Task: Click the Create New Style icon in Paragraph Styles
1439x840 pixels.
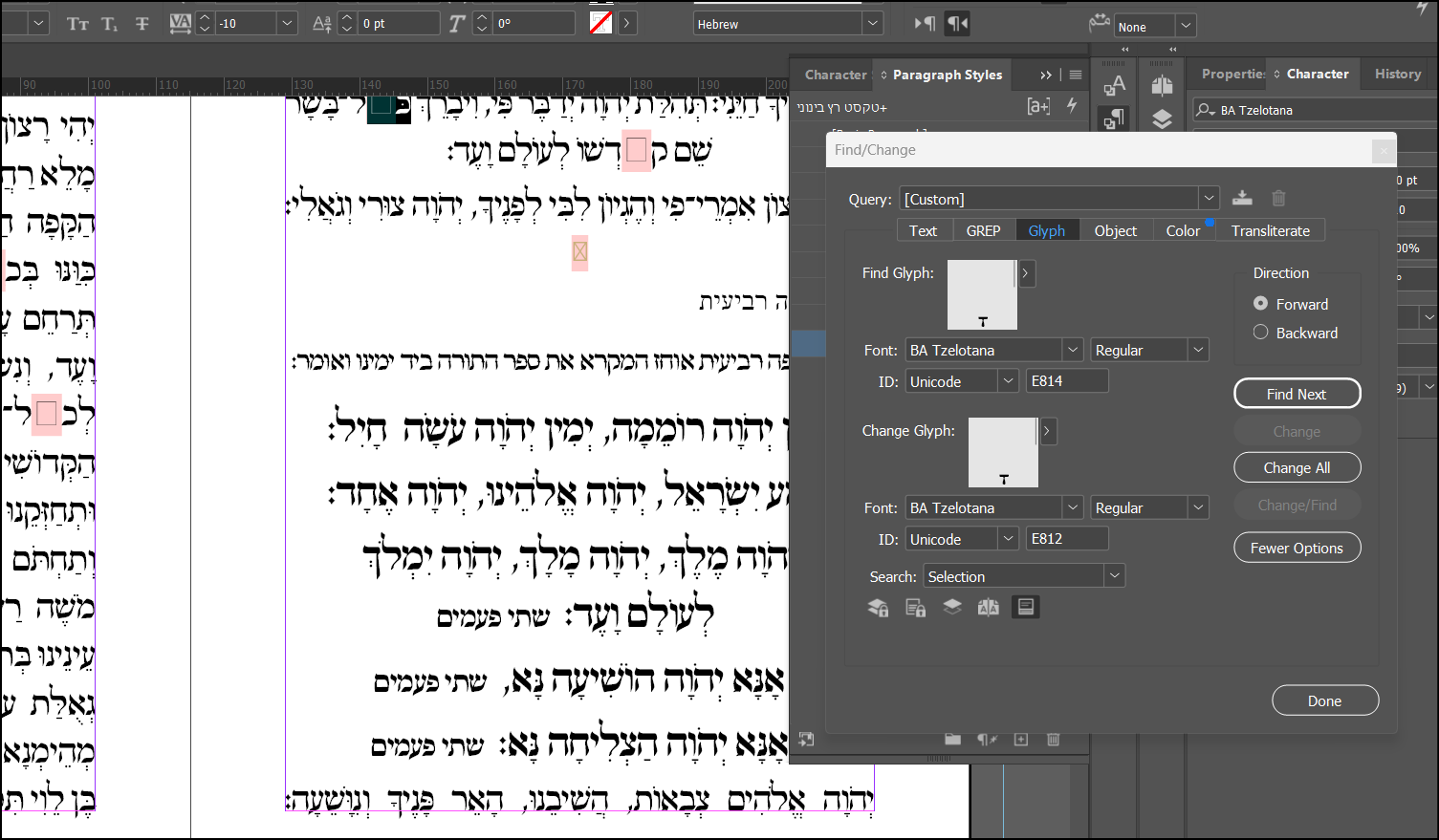Action: (x=1020, y=739)
